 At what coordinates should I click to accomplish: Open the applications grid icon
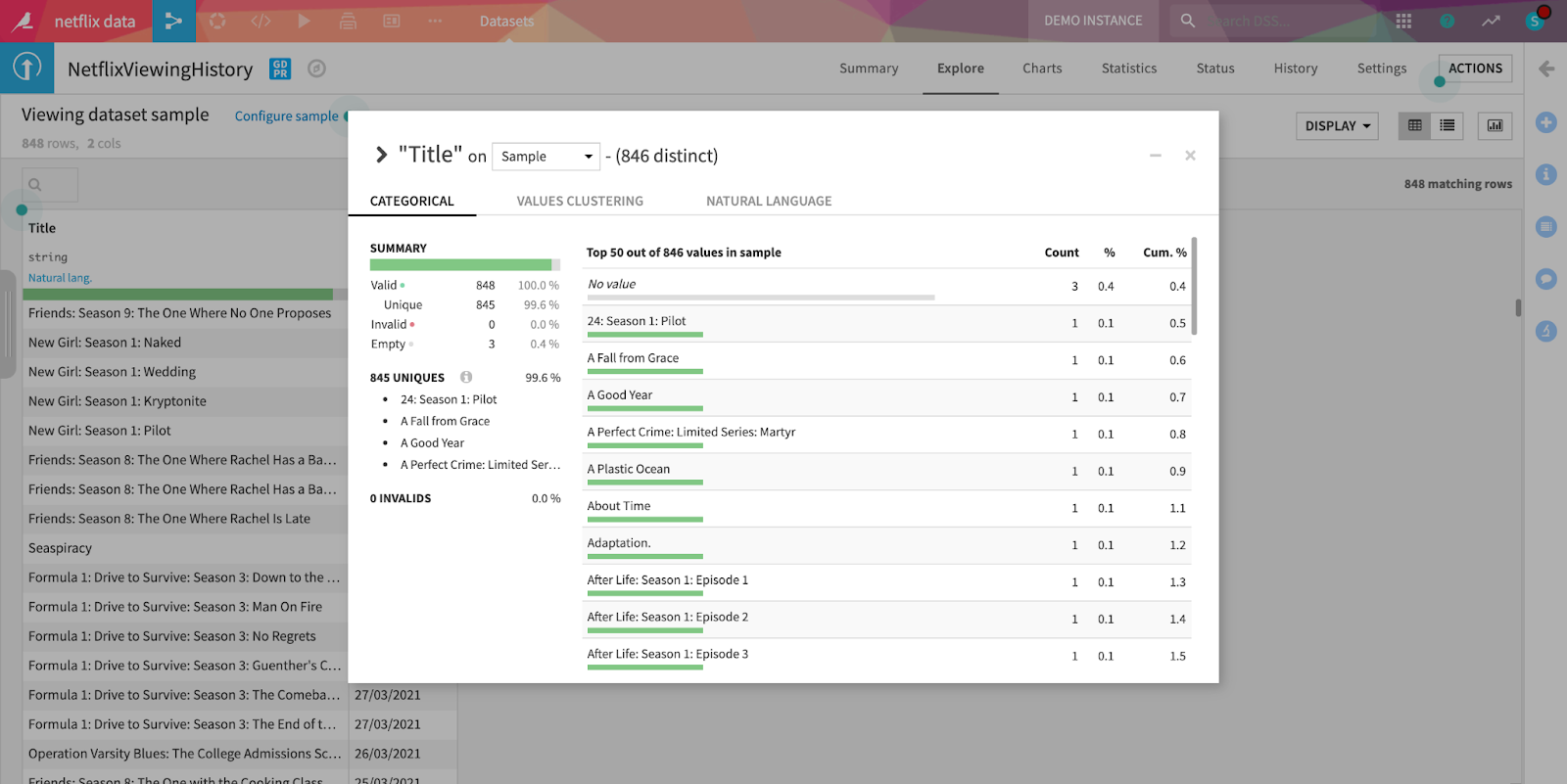[x=1403, y=21]
